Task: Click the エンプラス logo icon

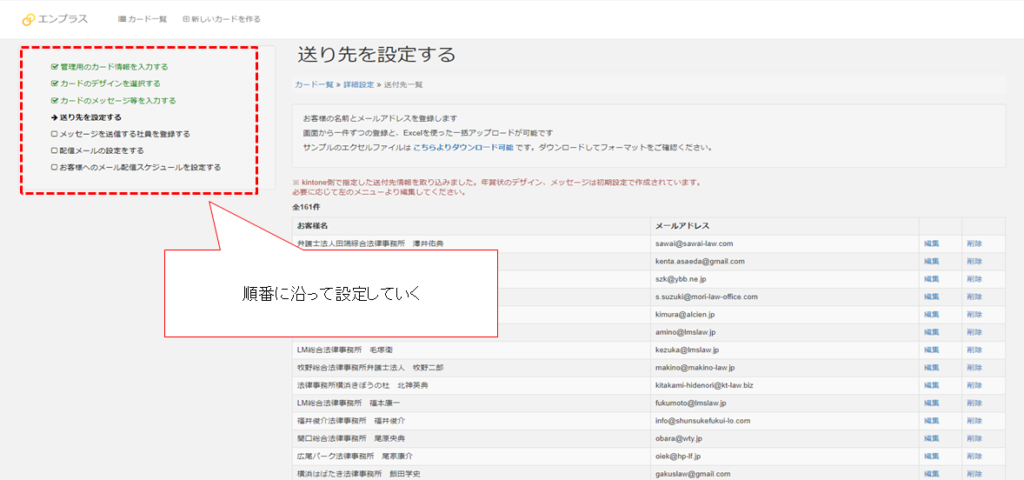Action: click(x=28, y=19)
